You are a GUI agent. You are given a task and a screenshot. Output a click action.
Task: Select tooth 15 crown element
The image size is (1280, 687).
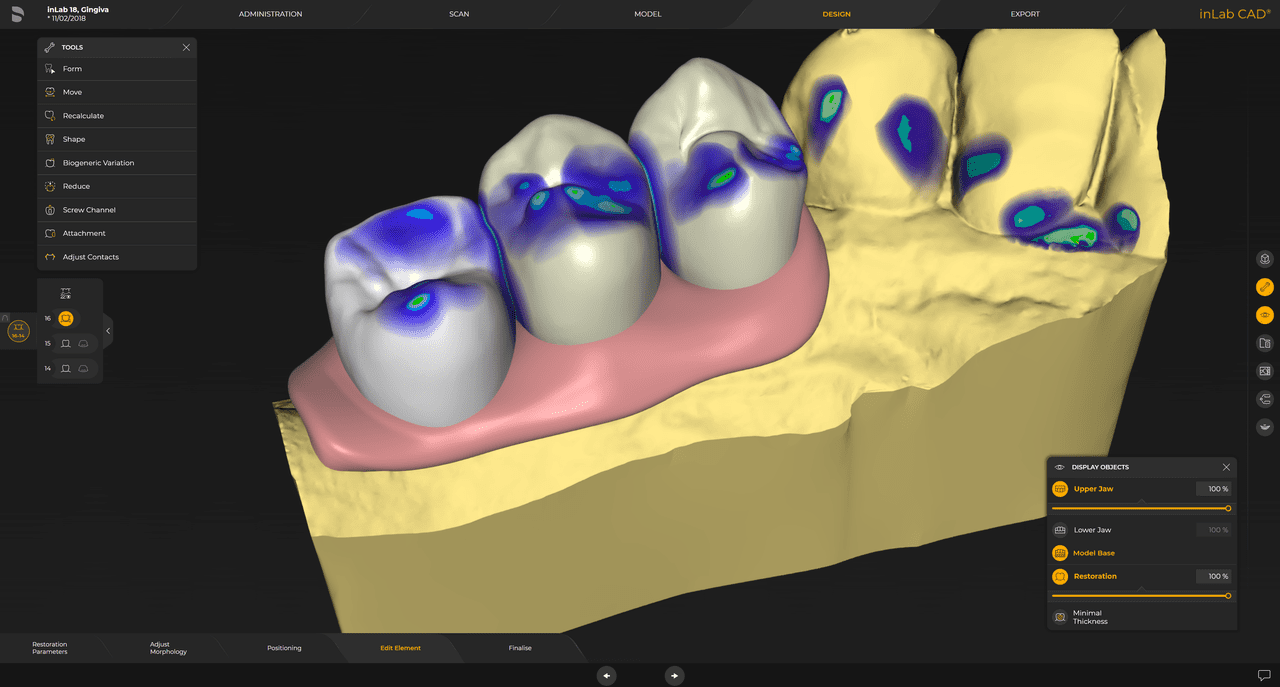click(x=65, y=343)
